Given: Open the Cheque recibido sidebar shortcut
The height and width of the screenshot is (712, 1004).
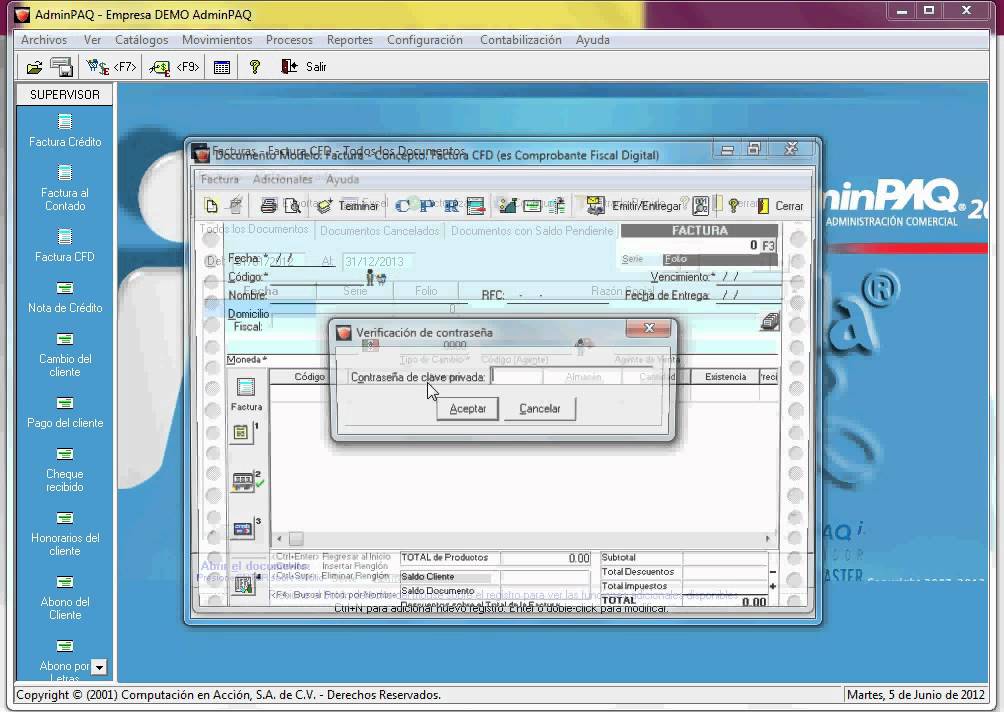Looking at the screenshot, I should [x=65, y=471].
